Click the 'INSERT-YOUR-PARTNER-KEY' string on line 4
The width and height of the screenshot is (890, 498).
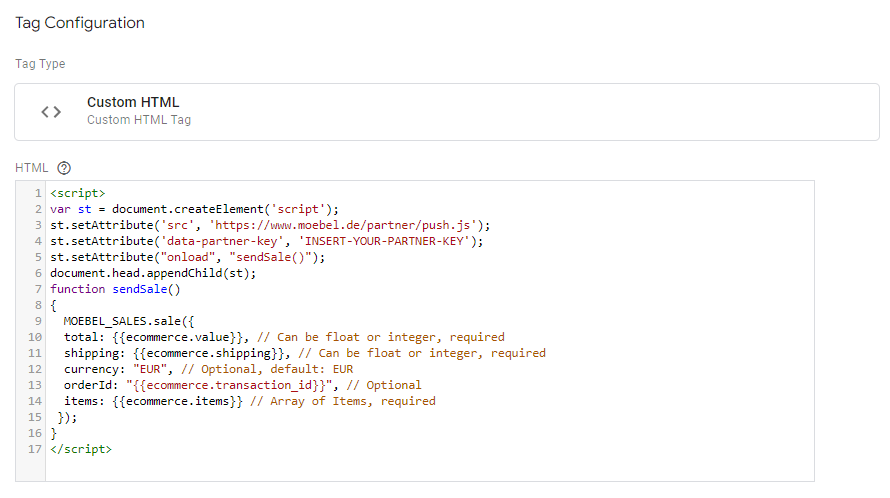[x=387, y=241]
